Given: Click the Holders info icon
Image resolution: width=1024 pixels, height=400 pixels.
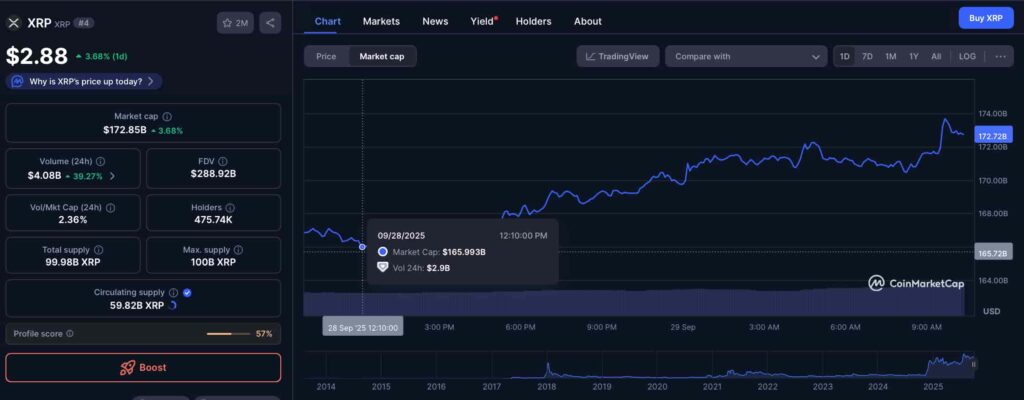Looking at the screenshot, I should pos(231,207).
